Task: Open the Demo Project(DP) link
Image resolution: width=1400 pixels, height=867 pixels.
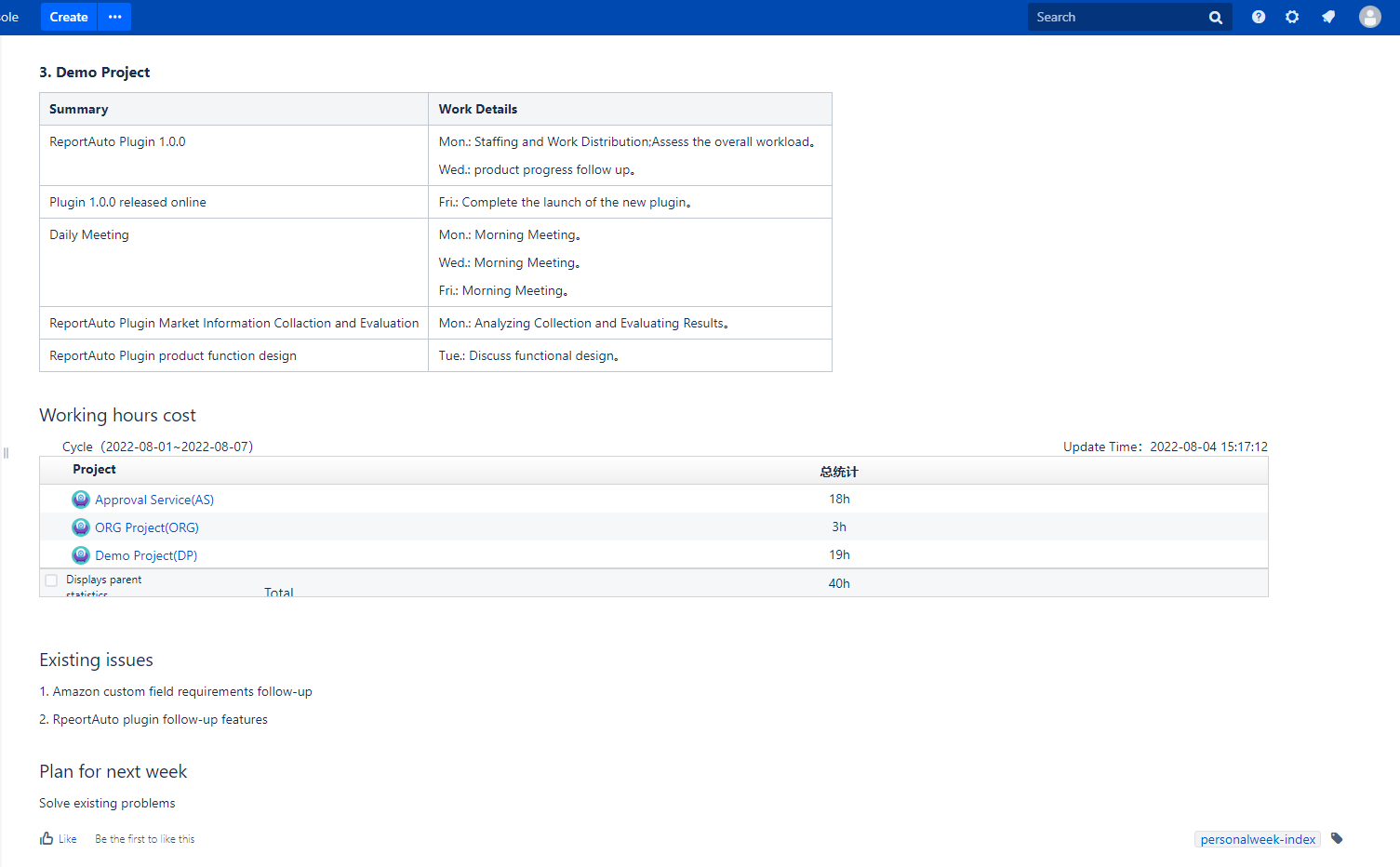Action: coord(146,555)
